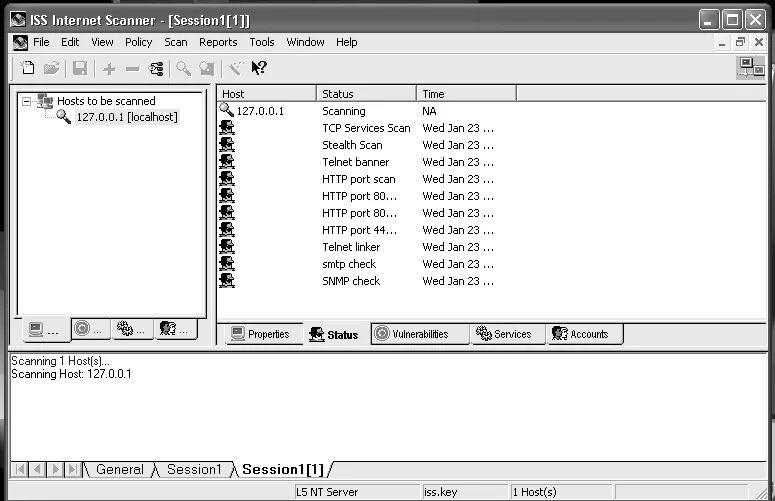Screen dimensions: 775x501
Task: Click the Save floppy disk icon
Action: coord(80,68)
